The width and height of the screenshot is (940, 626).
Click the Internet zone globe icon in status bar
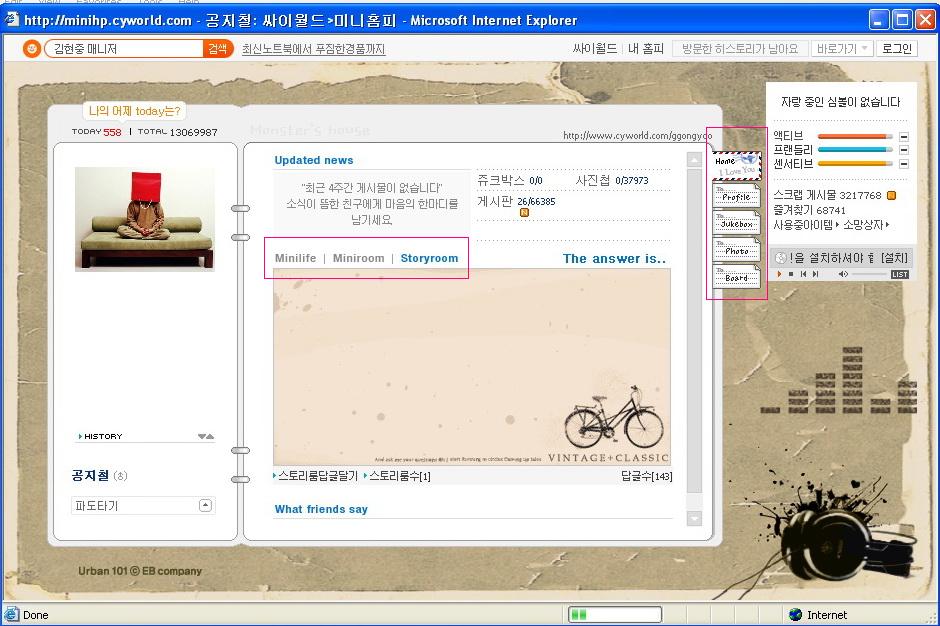[x=796, y=615]
